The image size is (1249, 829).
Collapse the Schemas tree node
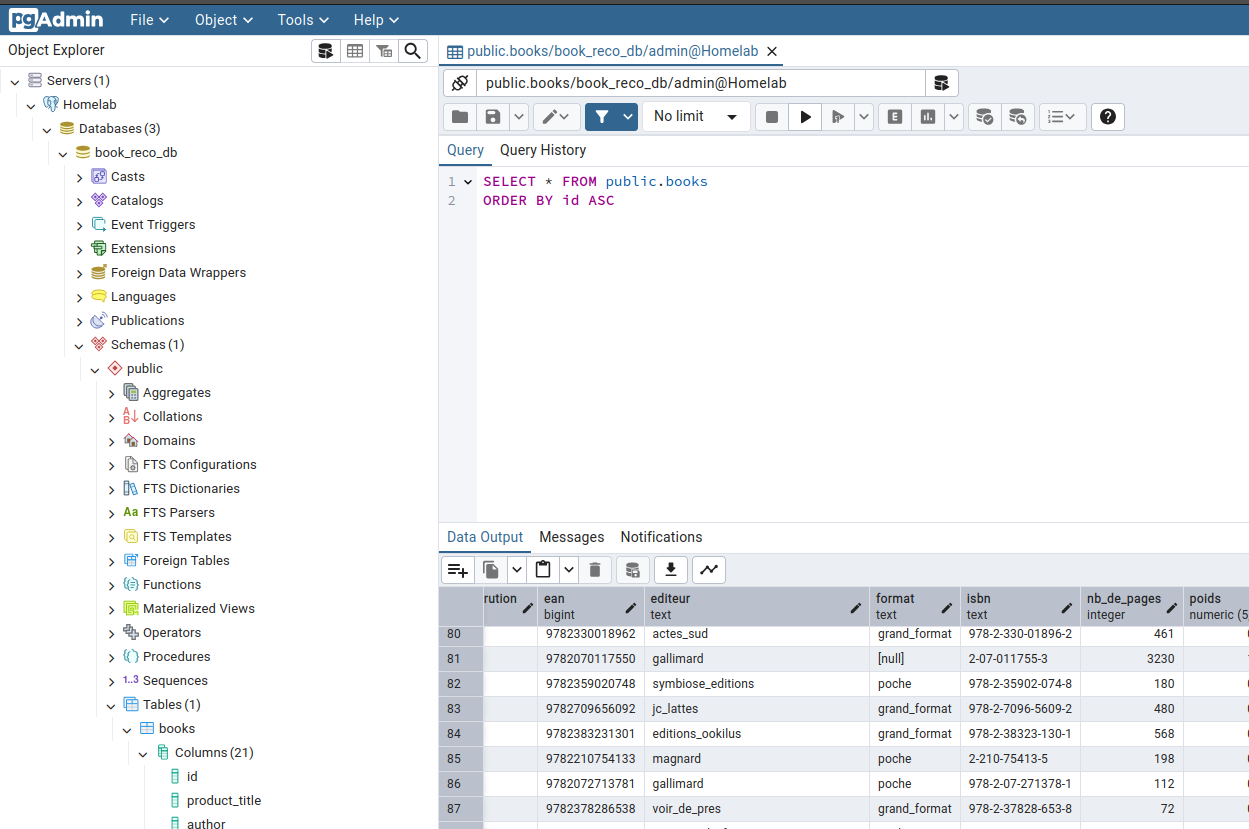coord(80,345)
